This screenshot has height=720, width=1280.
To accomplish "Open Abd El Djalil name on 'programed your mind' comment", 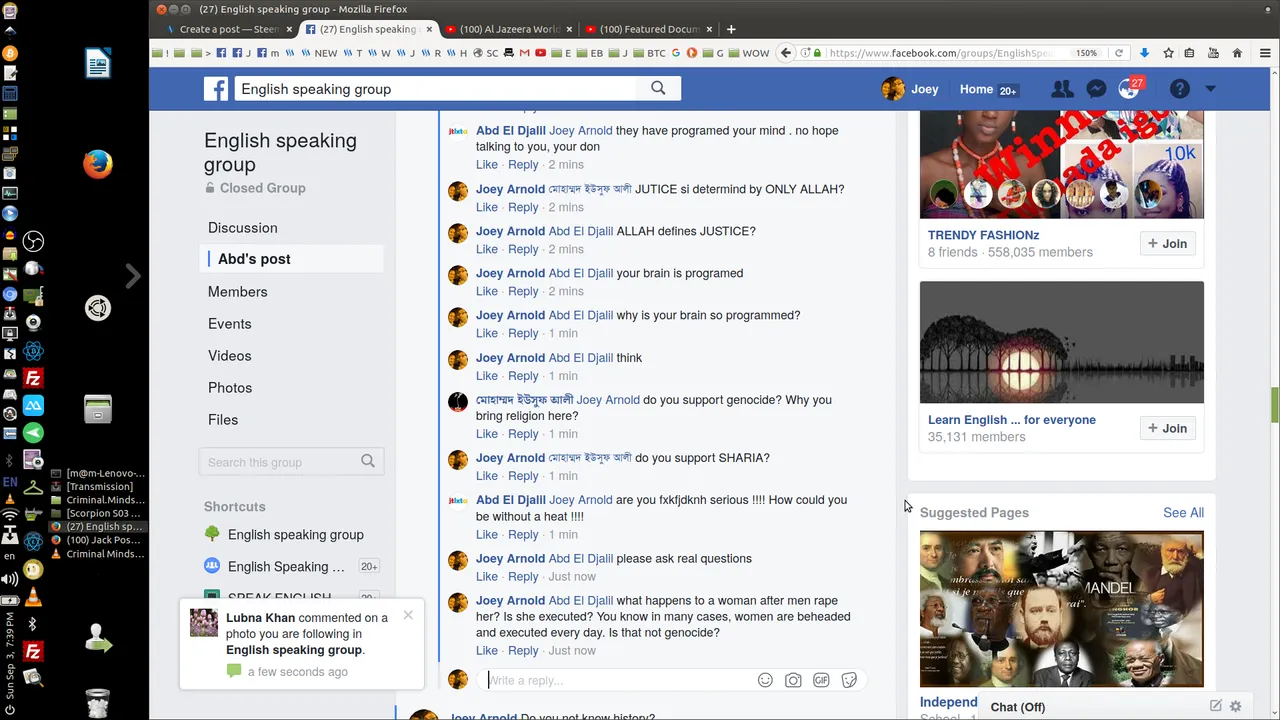I will 511,131.
